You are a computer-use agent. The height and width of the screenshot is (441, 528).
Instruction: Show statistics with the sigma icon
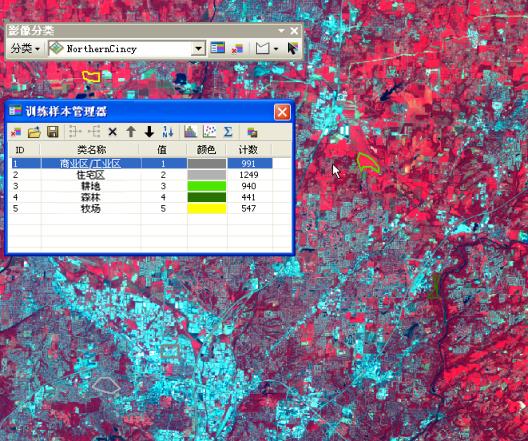[228, 132]
